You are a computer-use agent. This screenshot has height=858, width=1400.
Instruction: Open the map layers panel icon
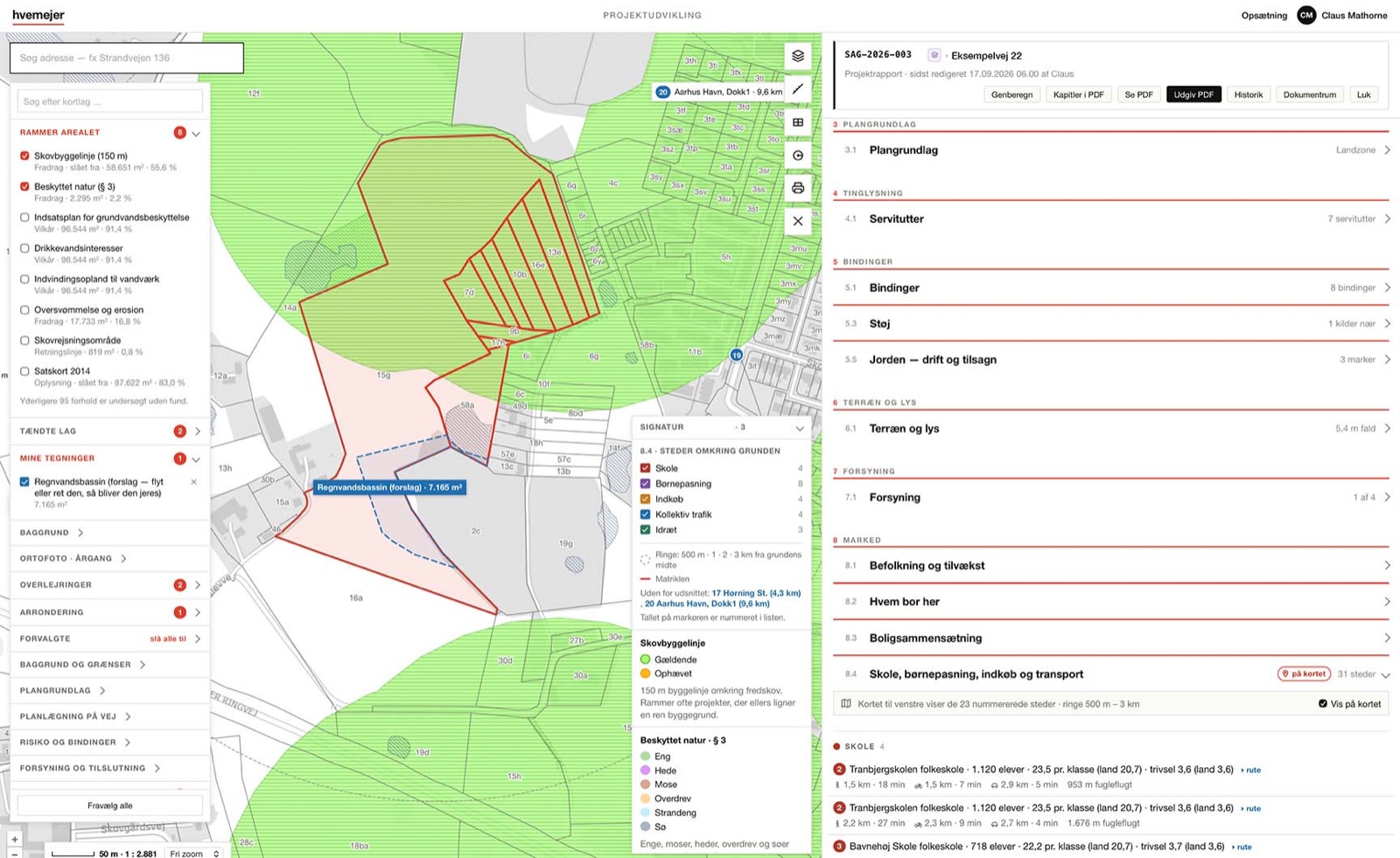[797, 56]
